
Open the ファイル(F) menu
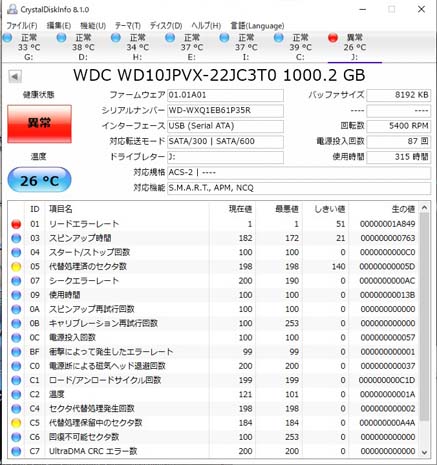point(22,26)
